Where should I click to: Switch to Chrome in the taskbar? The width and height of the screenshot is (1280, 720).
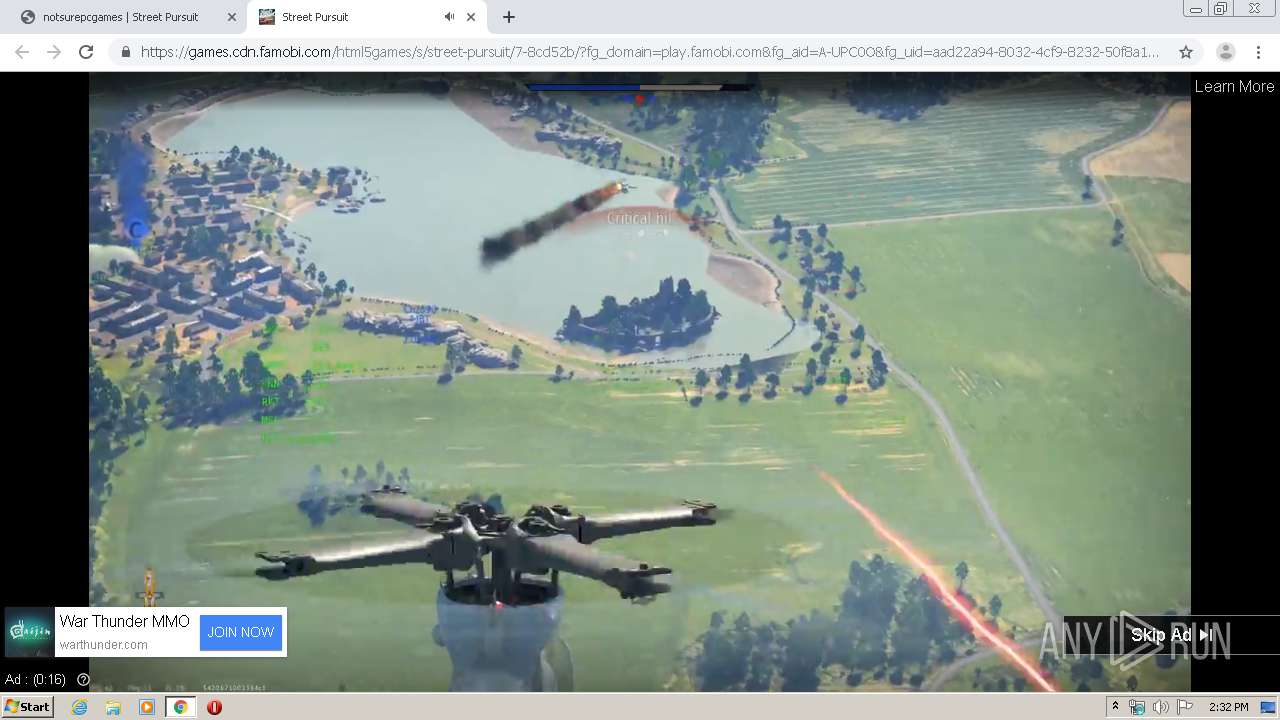180,707
